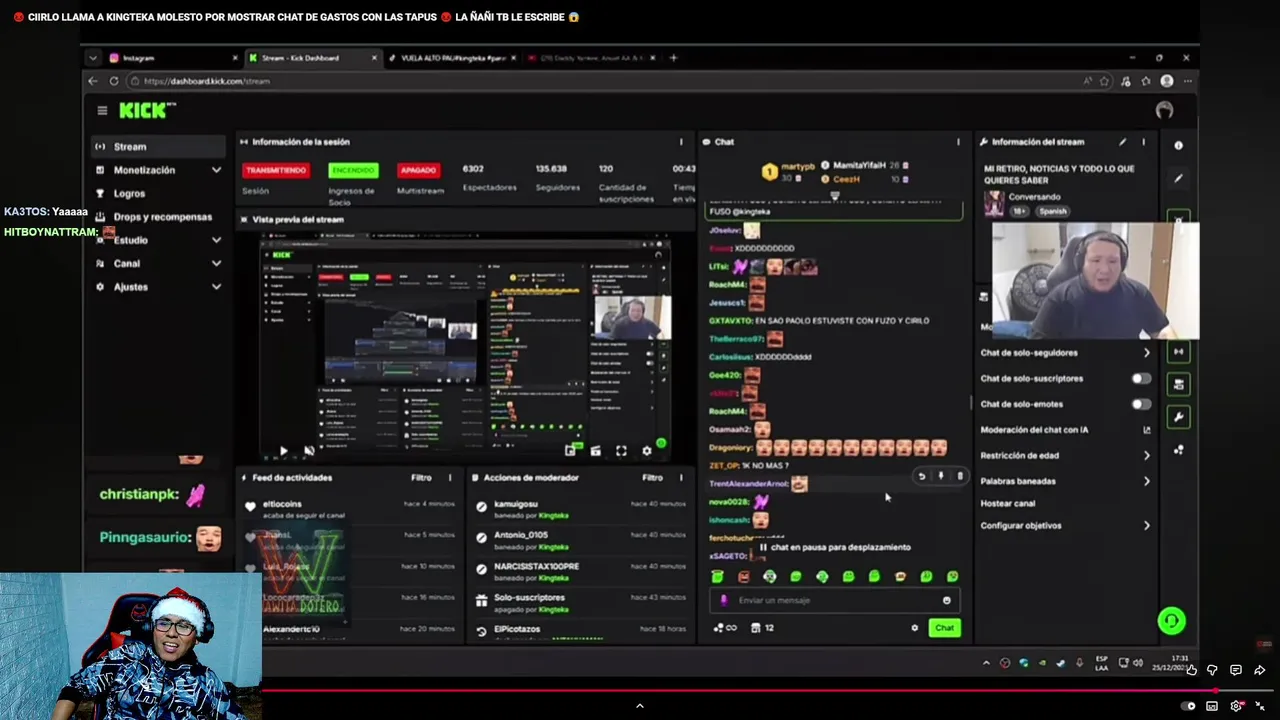
Task: Open YouTube player settings gear
Action: (x=1236, y=706)
